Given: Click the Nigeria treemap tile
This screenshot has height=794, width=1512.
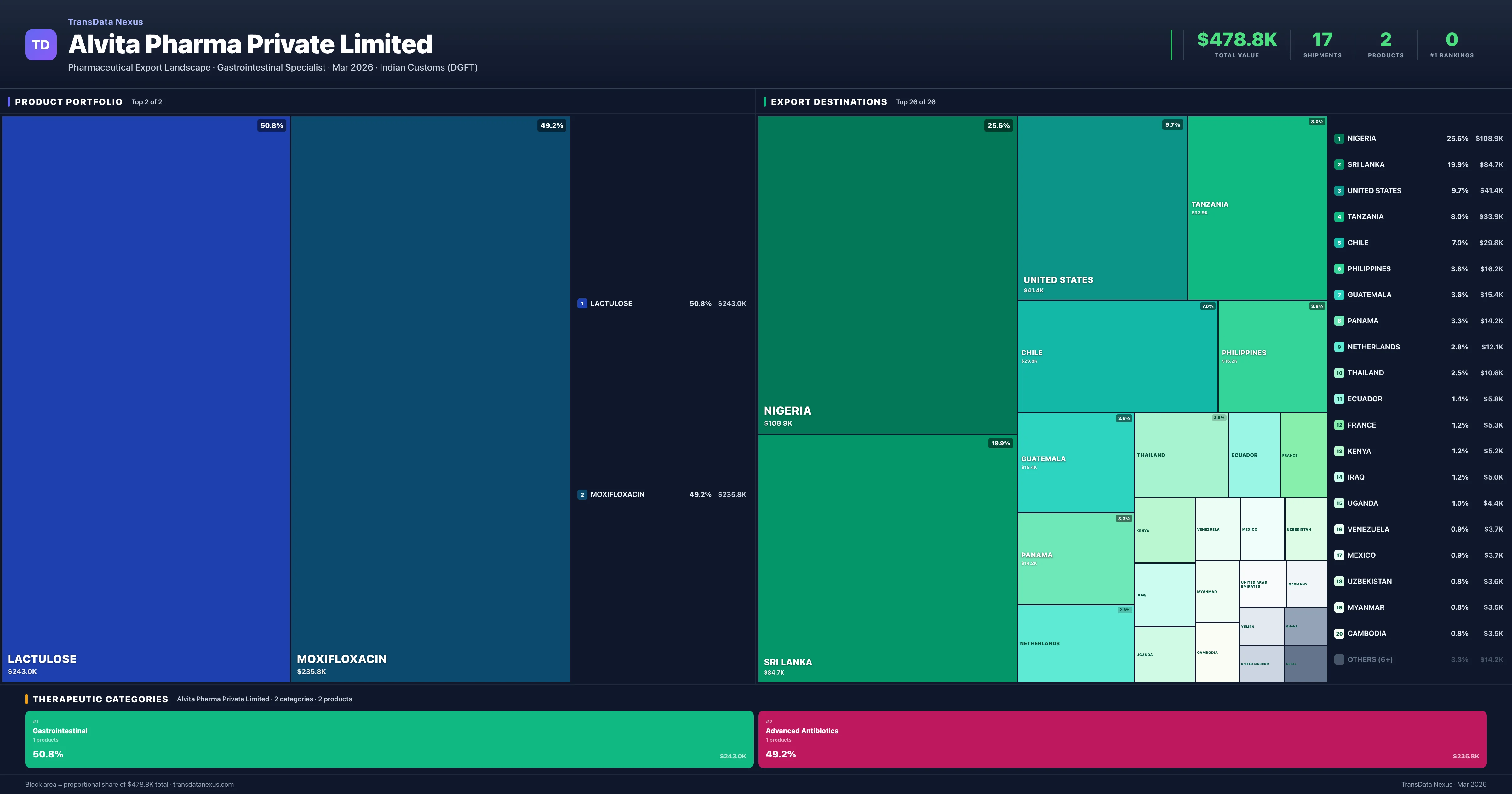Looking at the screenshot, I should point(887,275).
